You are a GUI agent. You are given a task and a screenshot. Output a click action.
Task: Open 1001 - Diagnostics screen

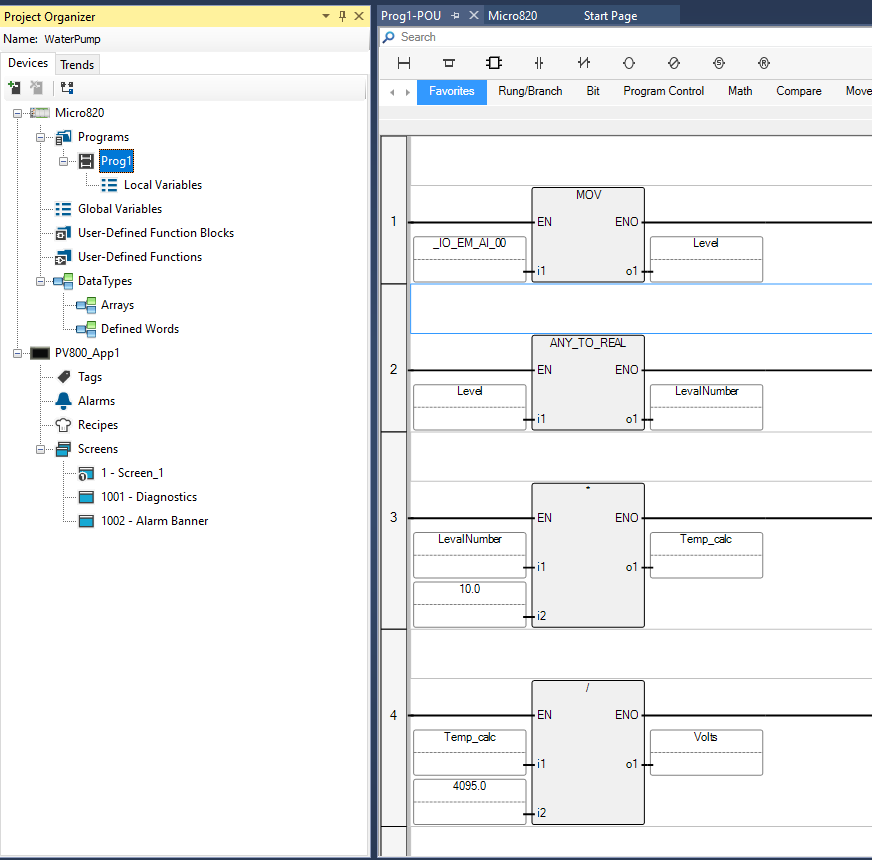pos(149,497)
